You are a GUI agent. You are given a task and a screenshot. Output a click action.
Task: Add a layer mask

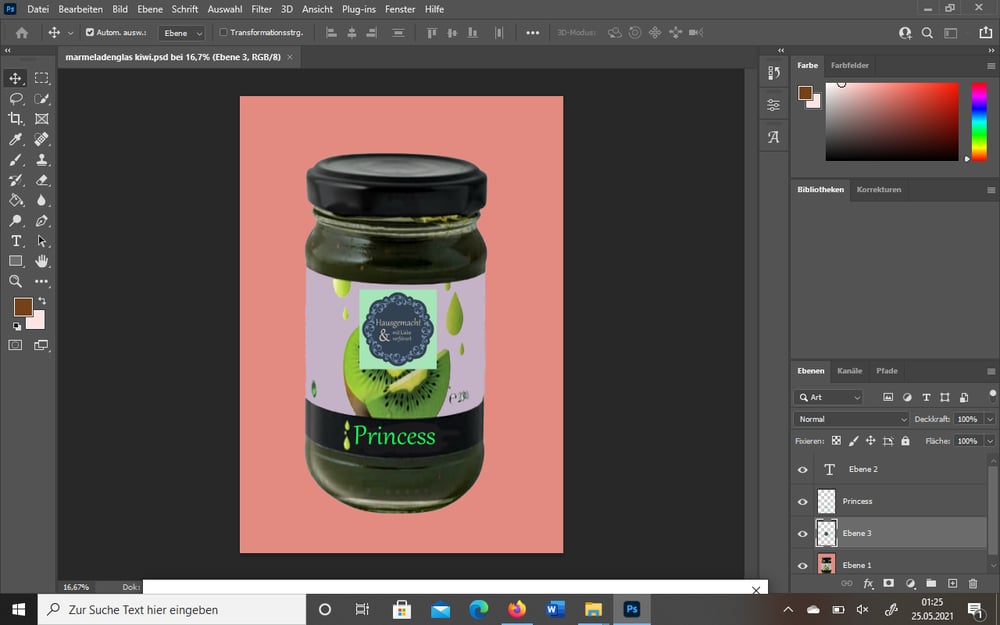(888, 583)
